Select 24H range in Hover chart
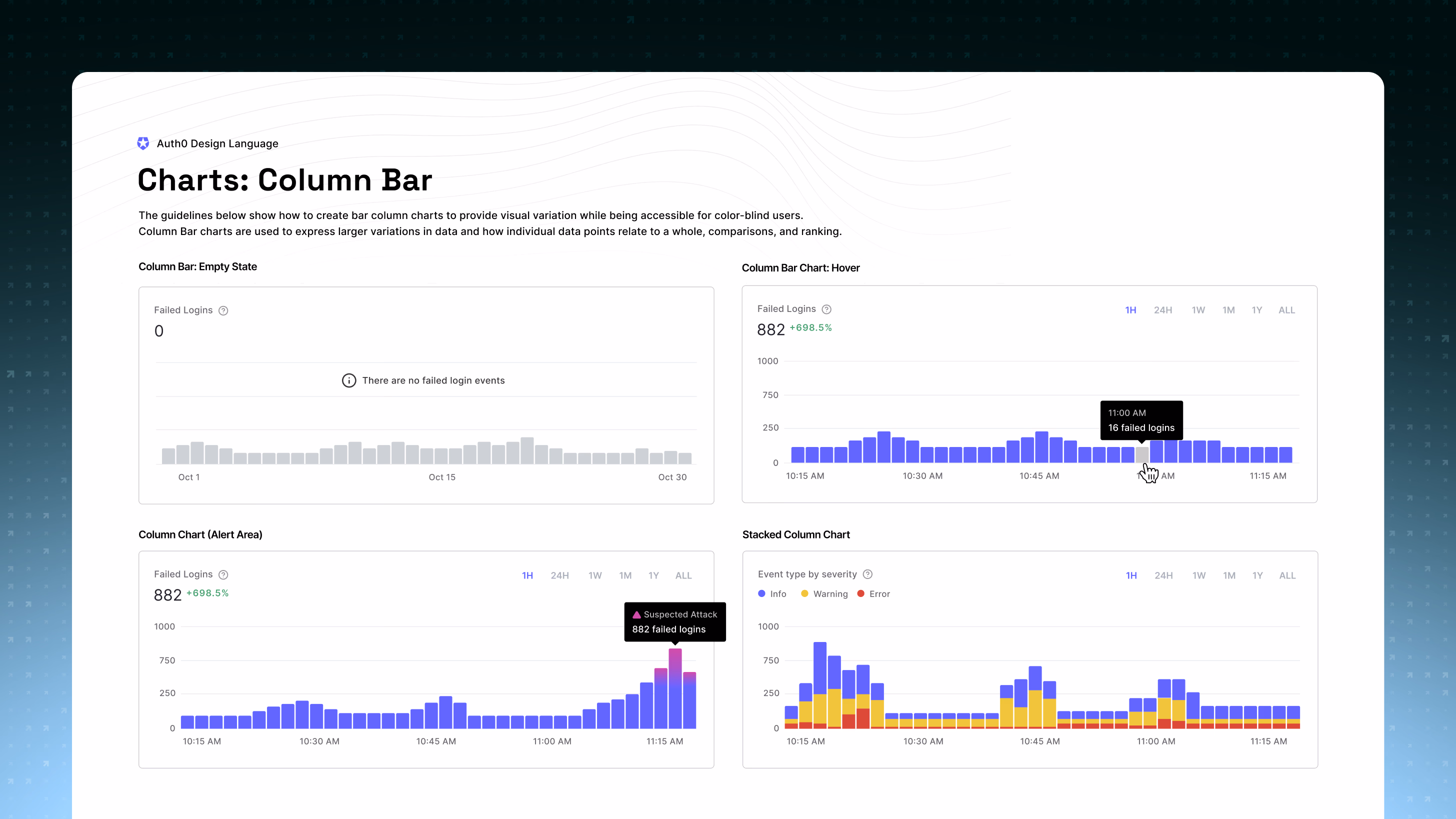Viewport: 1456px width, 819px height. coord(1162,310)
